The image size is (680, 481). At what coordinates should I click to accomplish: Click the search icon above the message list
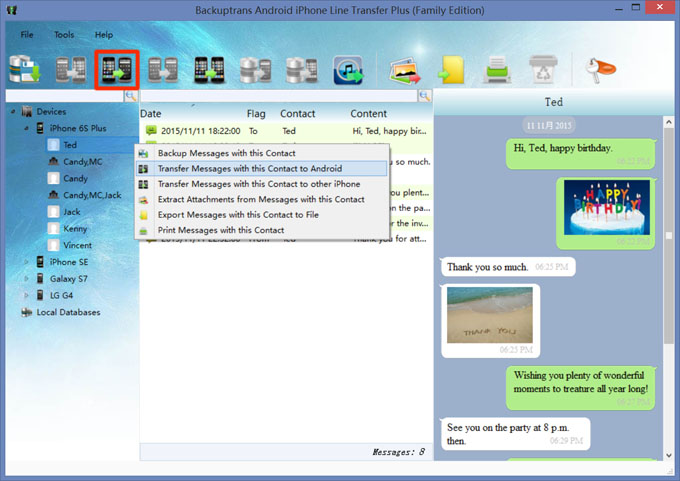[x=425, y=96]
